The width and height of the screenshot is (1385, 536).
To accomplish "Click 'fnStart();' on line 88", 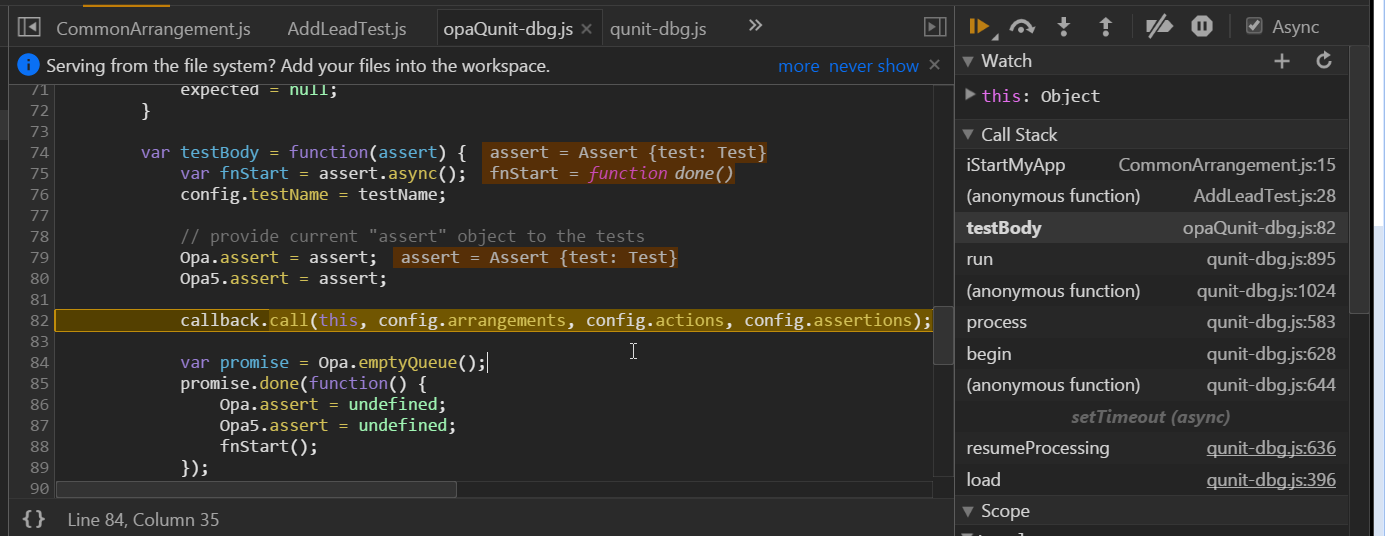I will pos(268,446).
